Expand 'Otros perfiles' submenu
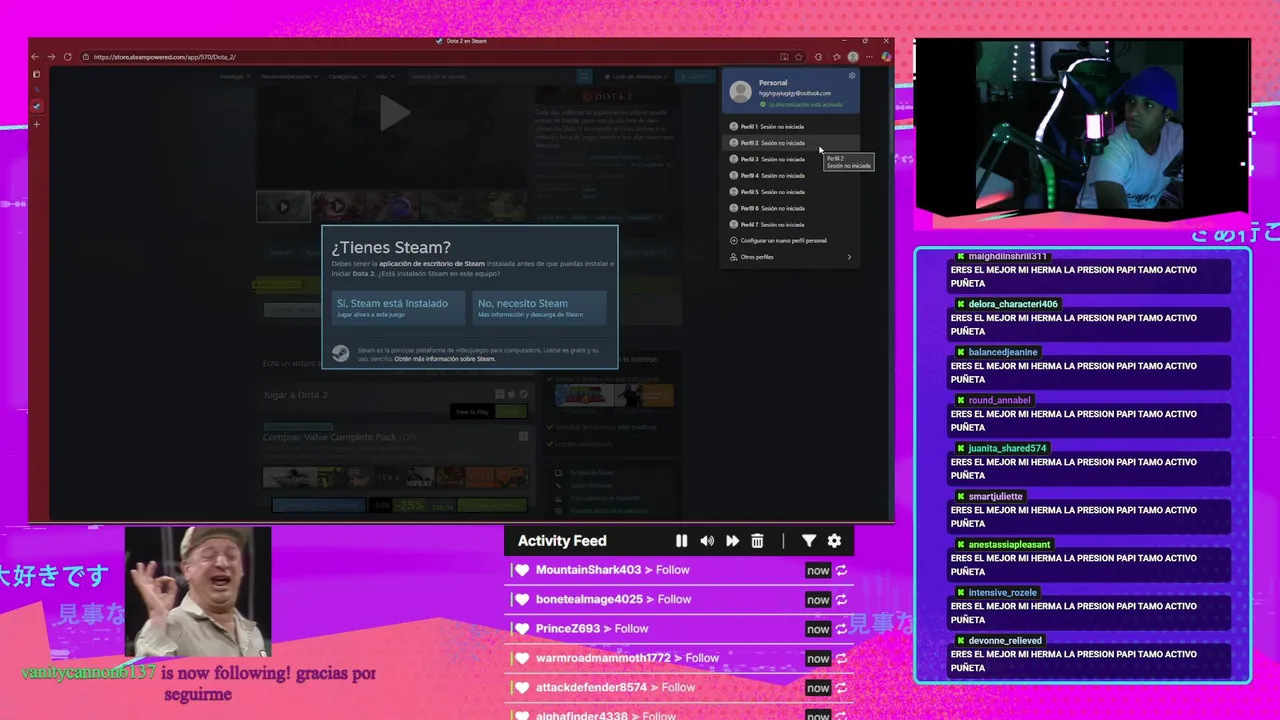 click(789, 257)
